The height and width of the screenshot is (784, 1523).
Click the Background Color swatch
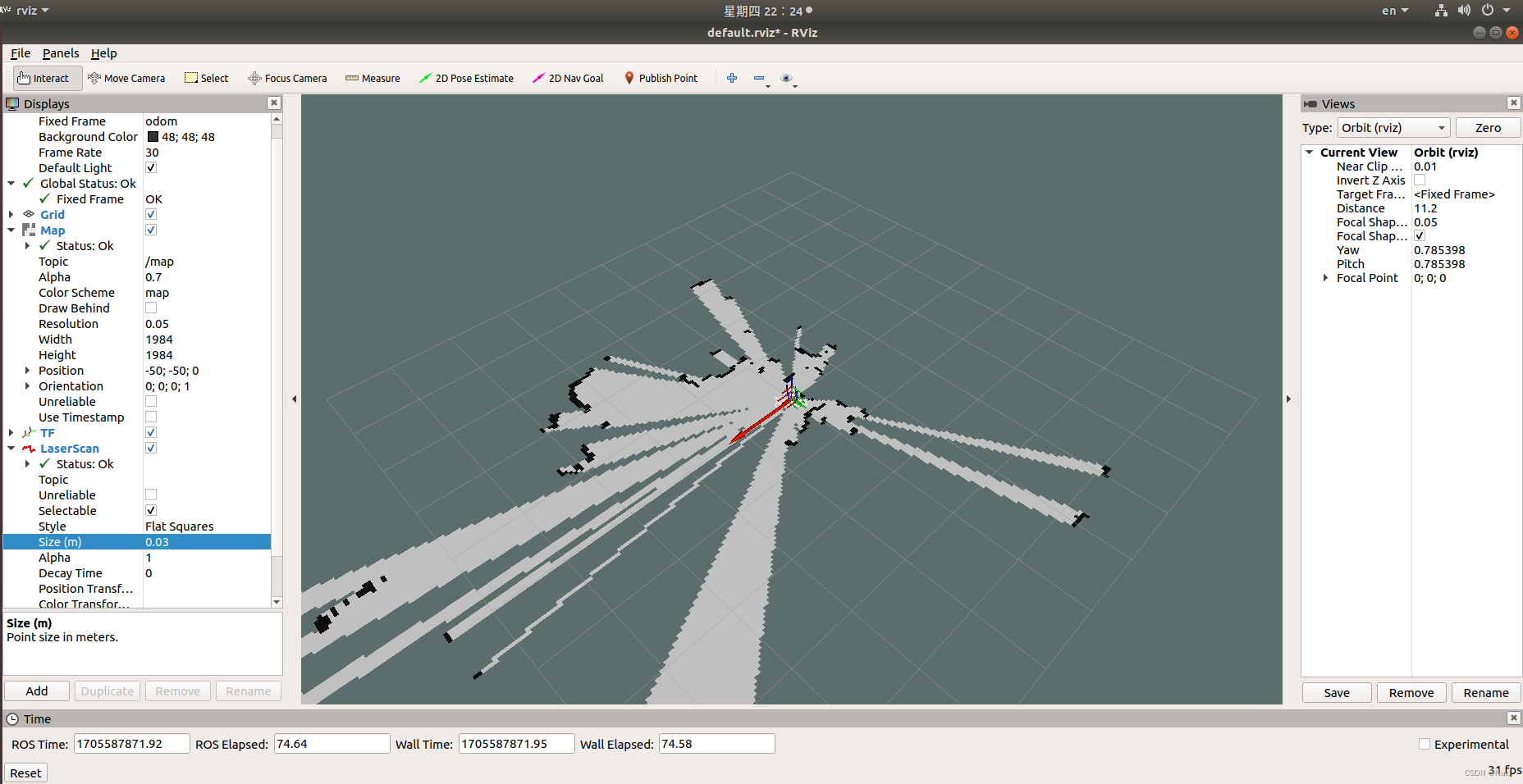[x=153, y=137]
